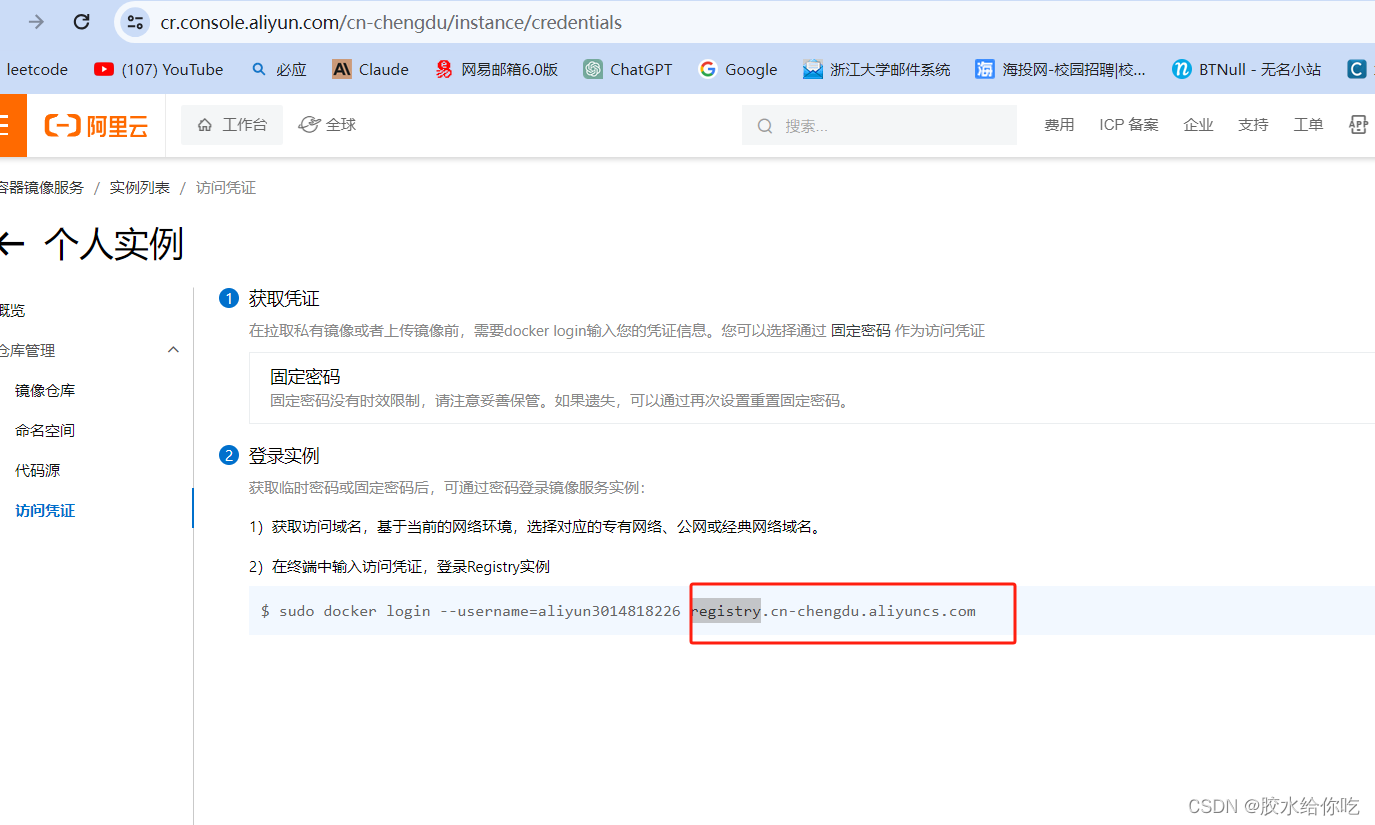Screen dimensions: 1375x825
Task: Click the highlighted word registry in command
Action: pos(727,611)
